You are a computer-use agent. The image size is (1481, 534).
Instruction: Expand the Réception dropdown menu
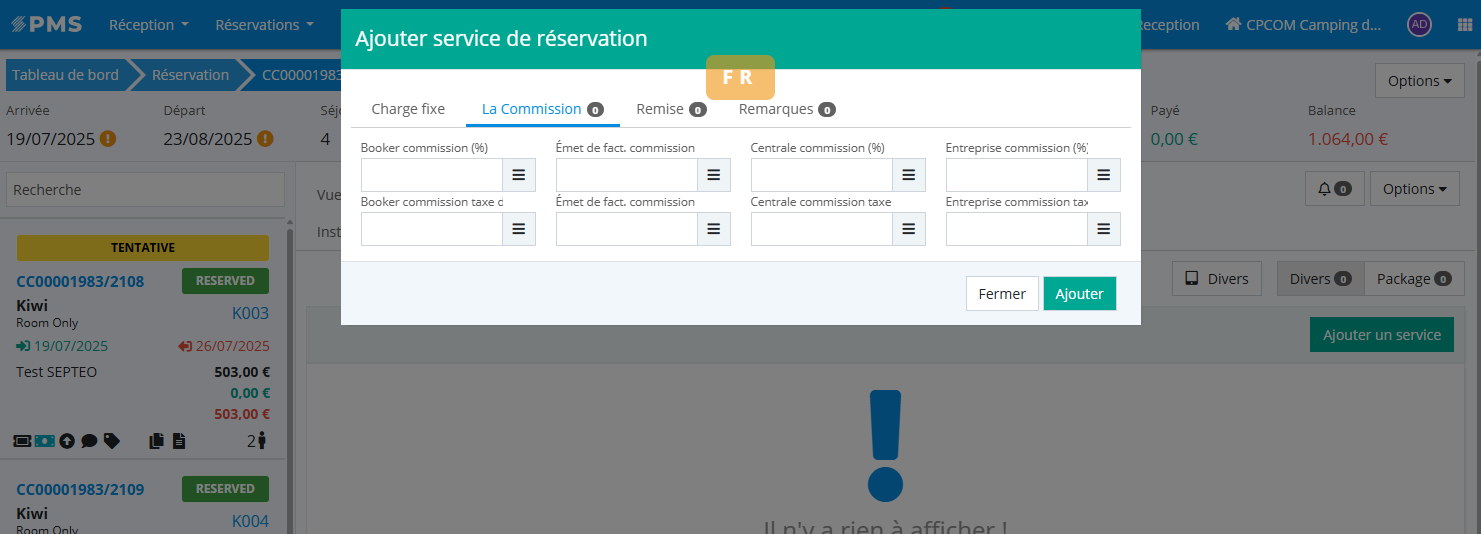(x=148, y=25)
